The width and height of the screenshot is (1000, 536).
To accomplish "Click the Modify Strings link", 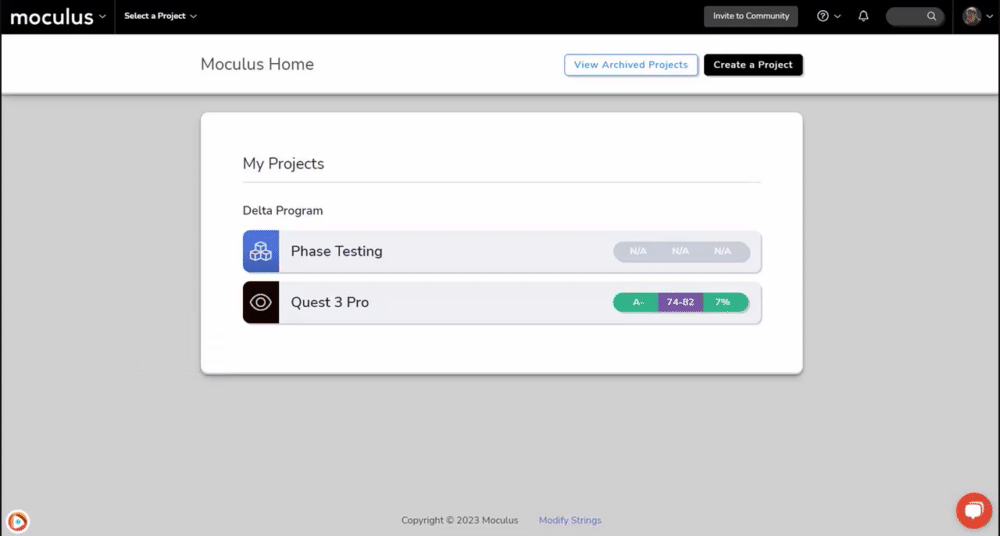I will click(570, 520).
